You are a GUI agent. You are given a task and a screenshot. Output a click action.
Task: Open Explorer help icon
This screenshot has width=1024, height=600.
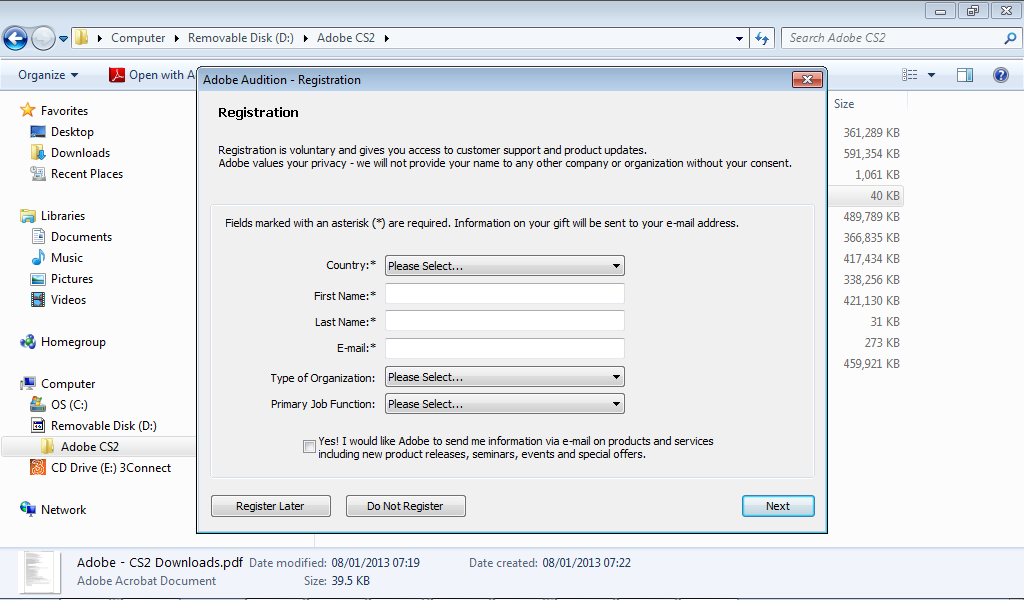click(1000, 75)
